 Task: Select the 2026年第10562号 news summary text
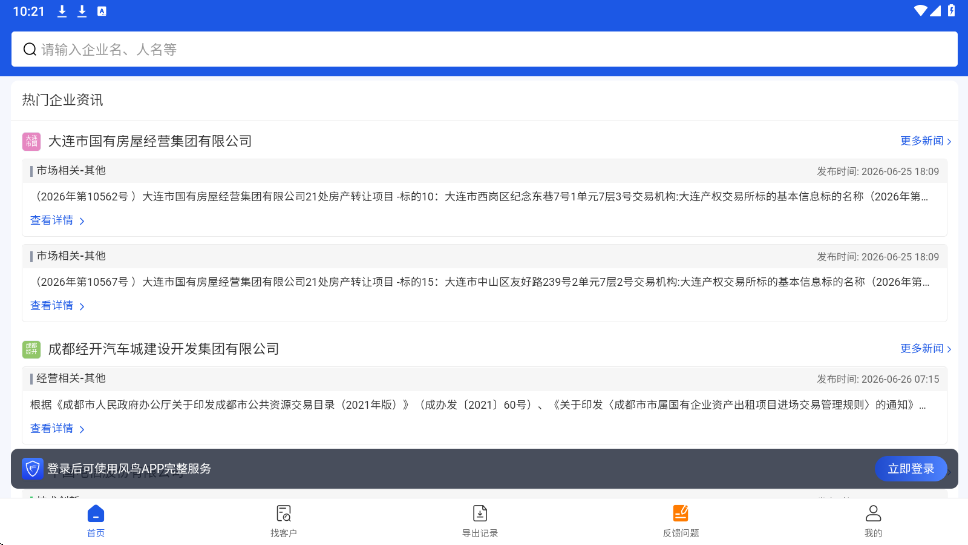(479, 196)
